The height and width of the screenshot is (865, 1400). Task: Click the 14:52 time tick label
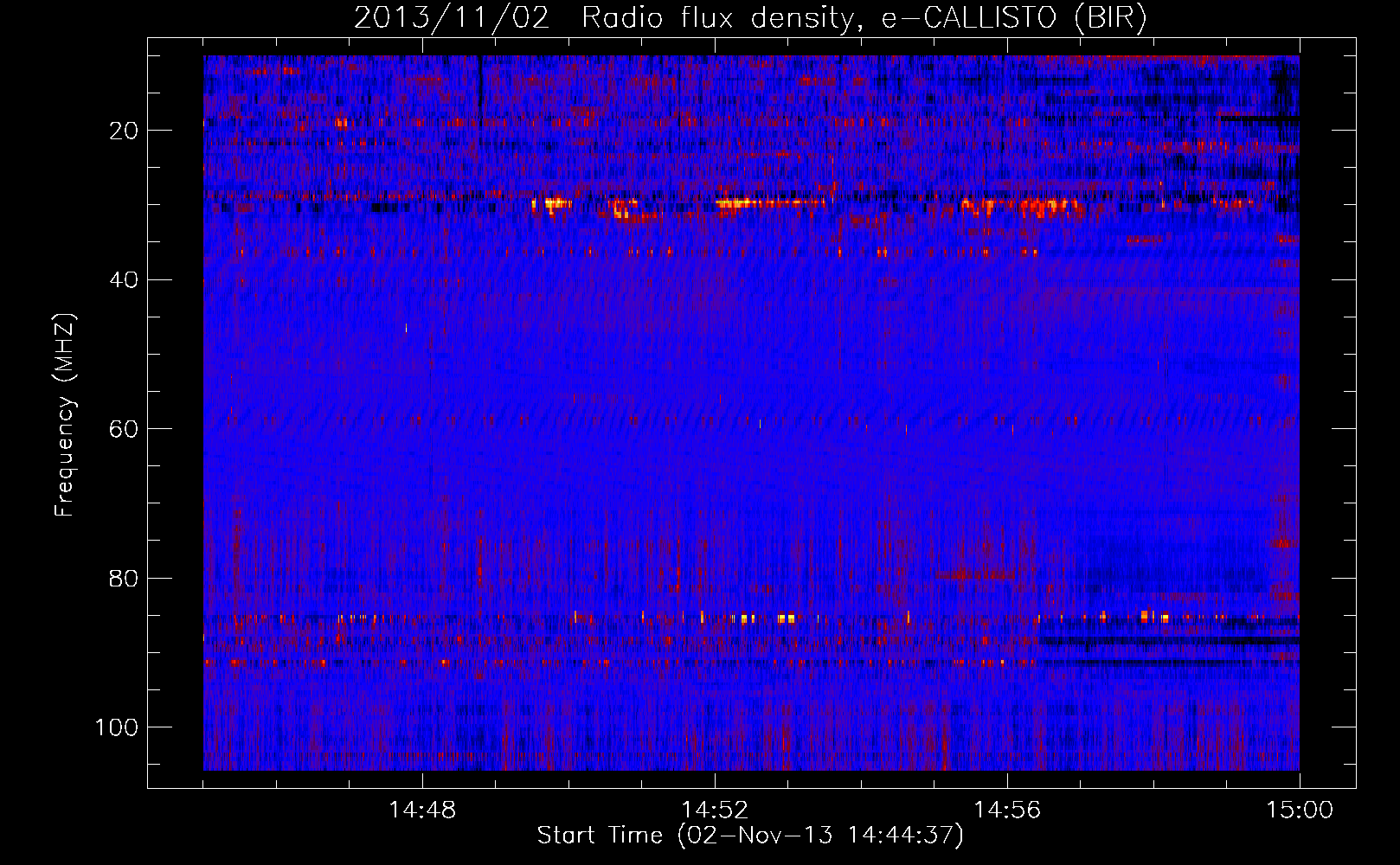pos(715,811)
